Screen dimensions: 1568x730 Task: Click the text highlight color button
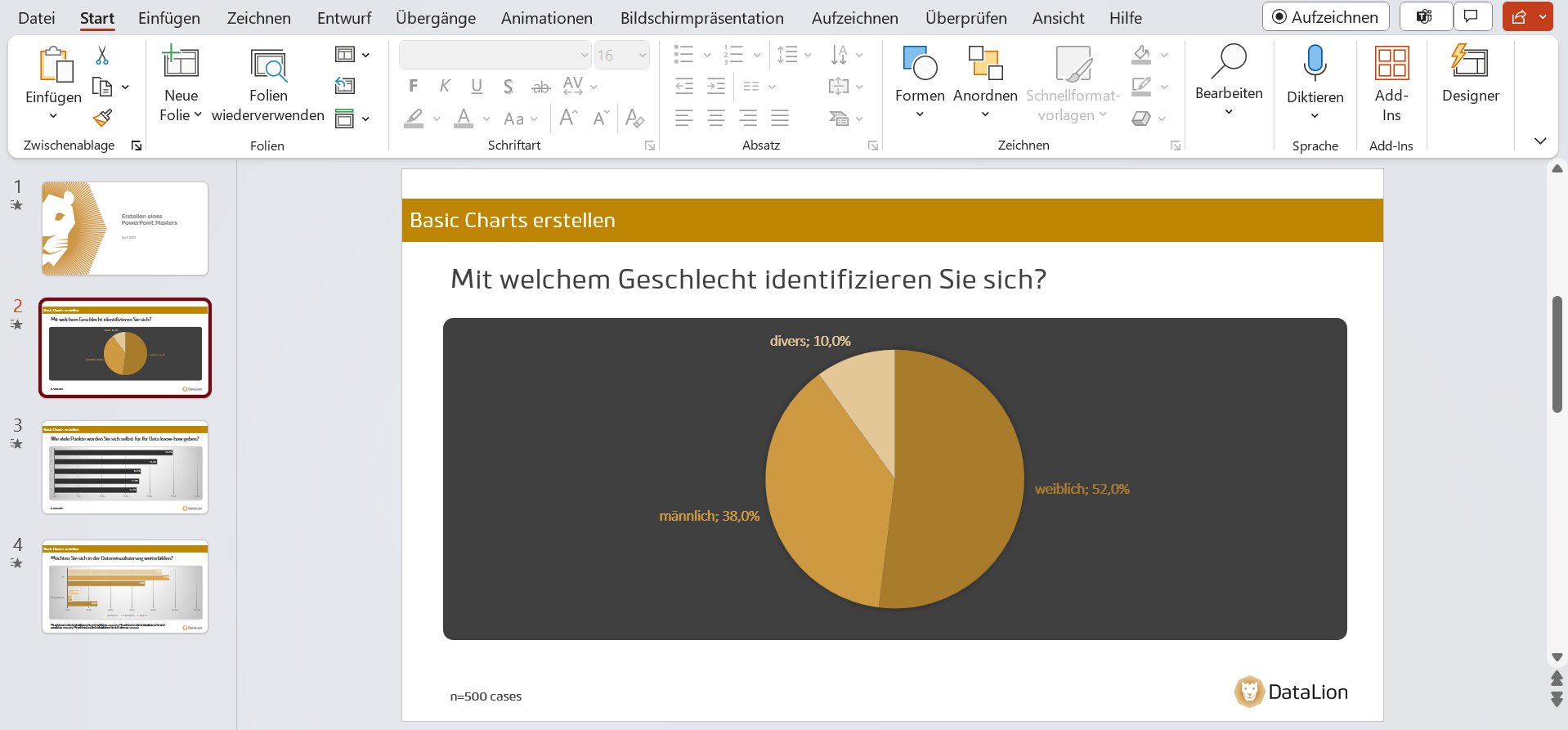pyautogui.click(x=414, y=119)
